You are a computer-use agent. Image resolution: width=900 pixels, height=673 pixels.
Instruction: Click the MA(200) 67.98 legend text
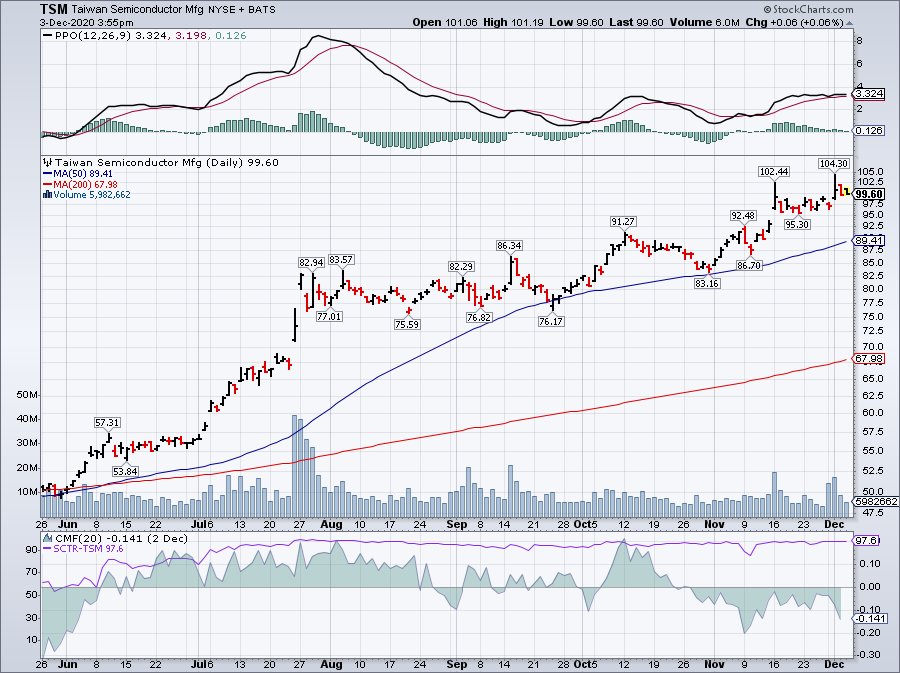(x=86, y=185)
